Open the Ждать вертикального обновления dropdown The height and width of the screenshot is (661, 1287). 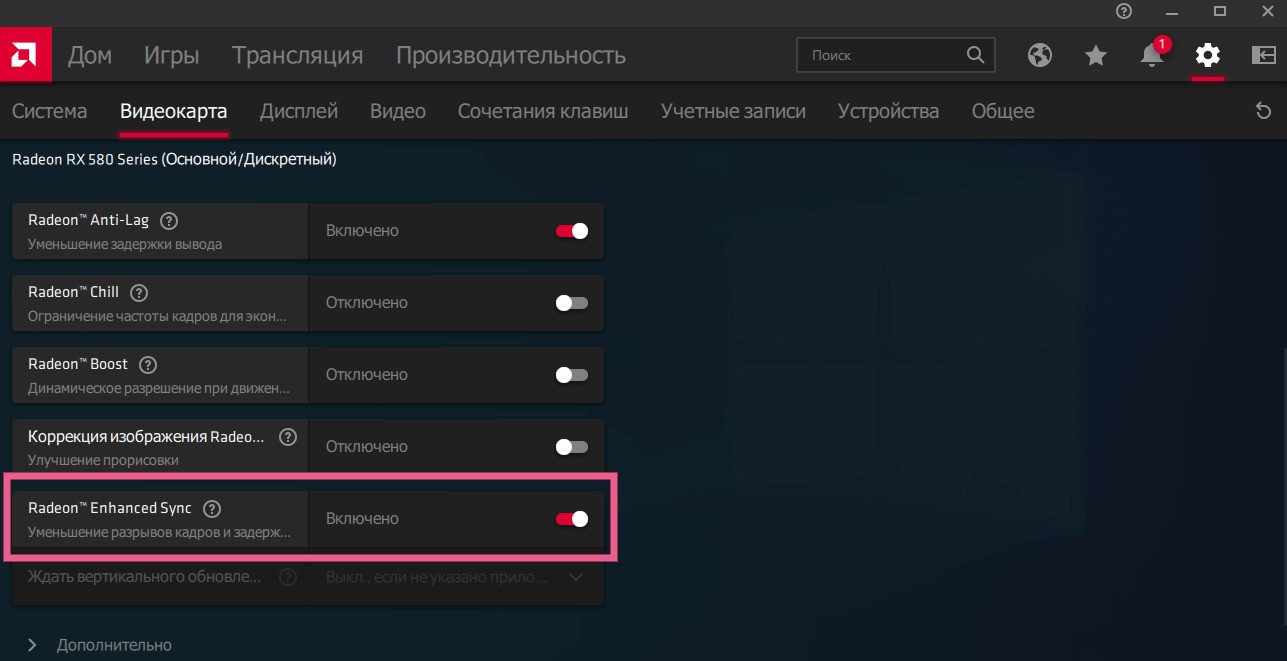point(456,577)
